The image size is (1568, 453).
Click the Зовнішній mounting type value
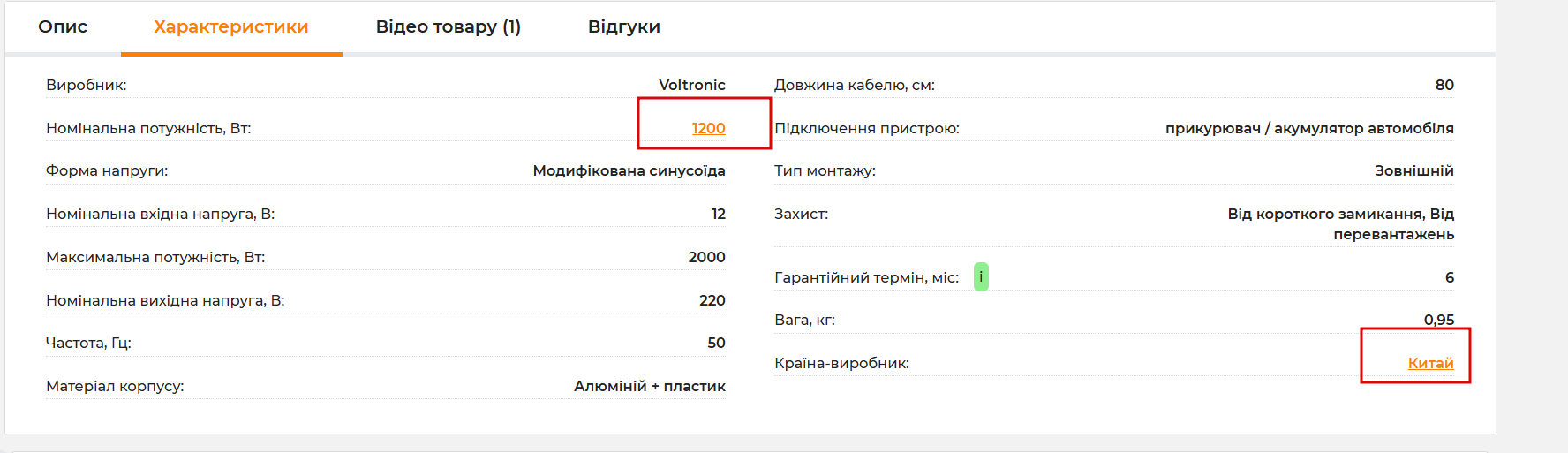pyautogui.click(x=1414, y=170)
